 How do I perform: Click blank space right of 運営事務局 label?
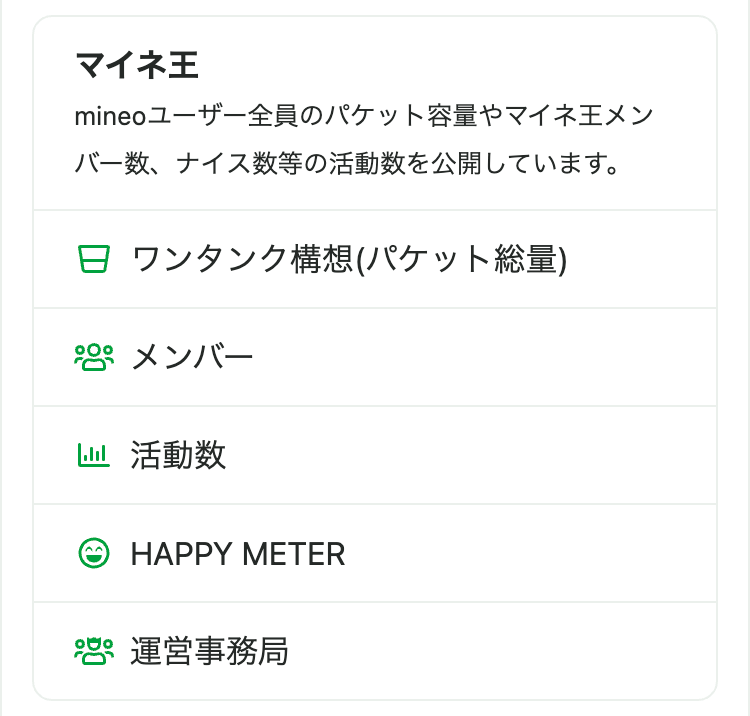point(500,652)
